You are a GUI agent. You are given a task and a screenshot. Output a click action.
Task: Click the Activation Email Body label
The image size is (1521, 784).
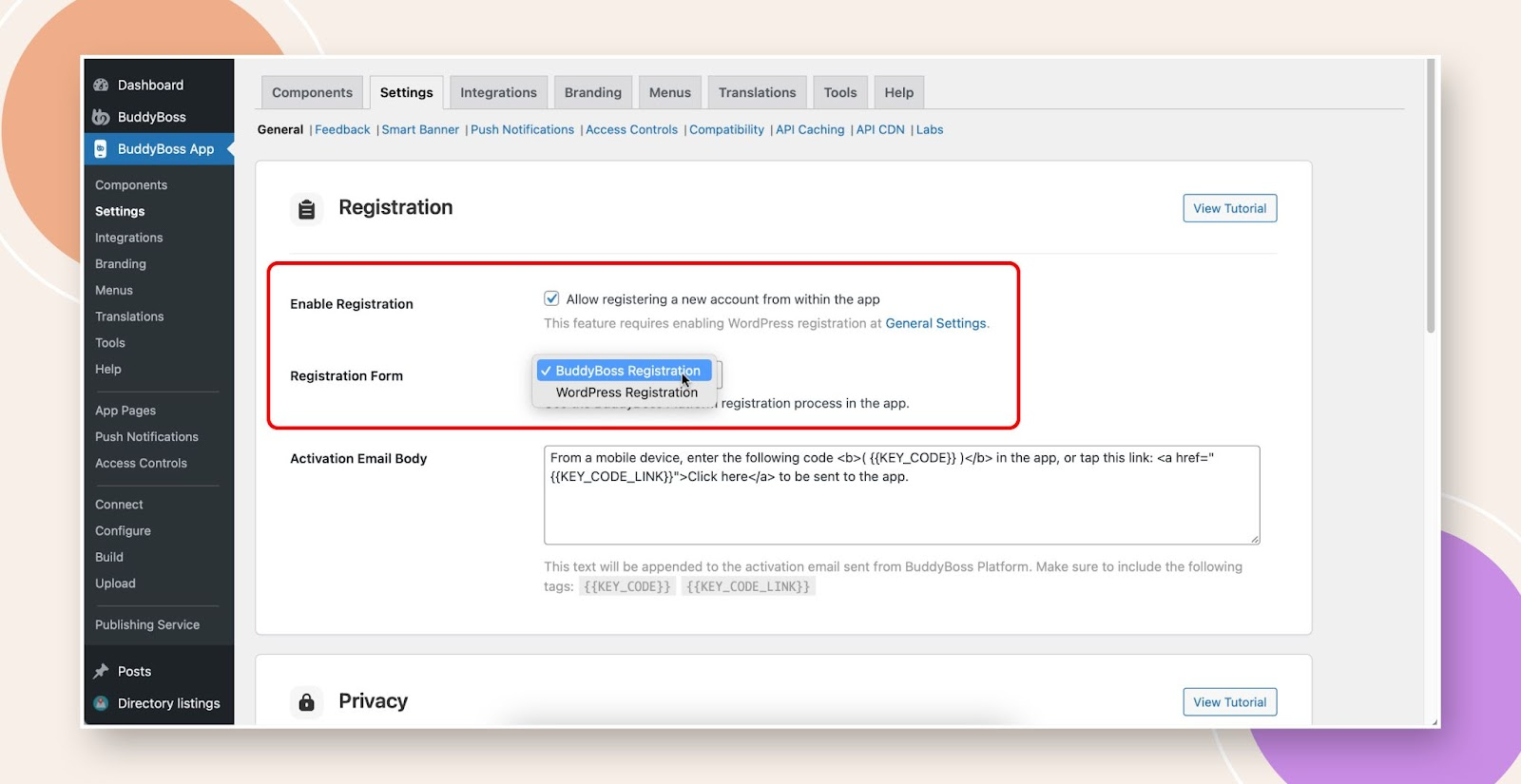358,459
